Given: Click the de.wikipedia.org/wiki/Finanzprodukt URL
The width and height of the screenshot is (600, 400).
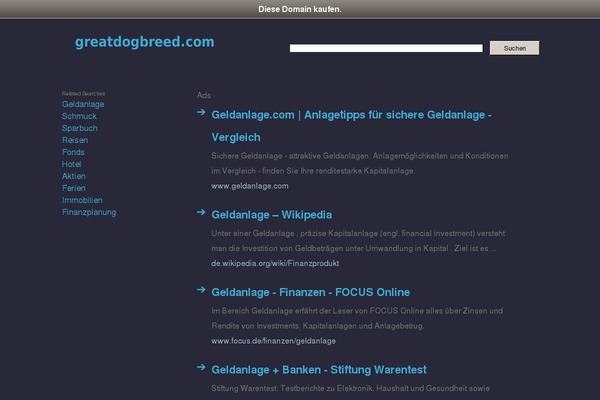Looking at the screenshot, I should [275, 263].
